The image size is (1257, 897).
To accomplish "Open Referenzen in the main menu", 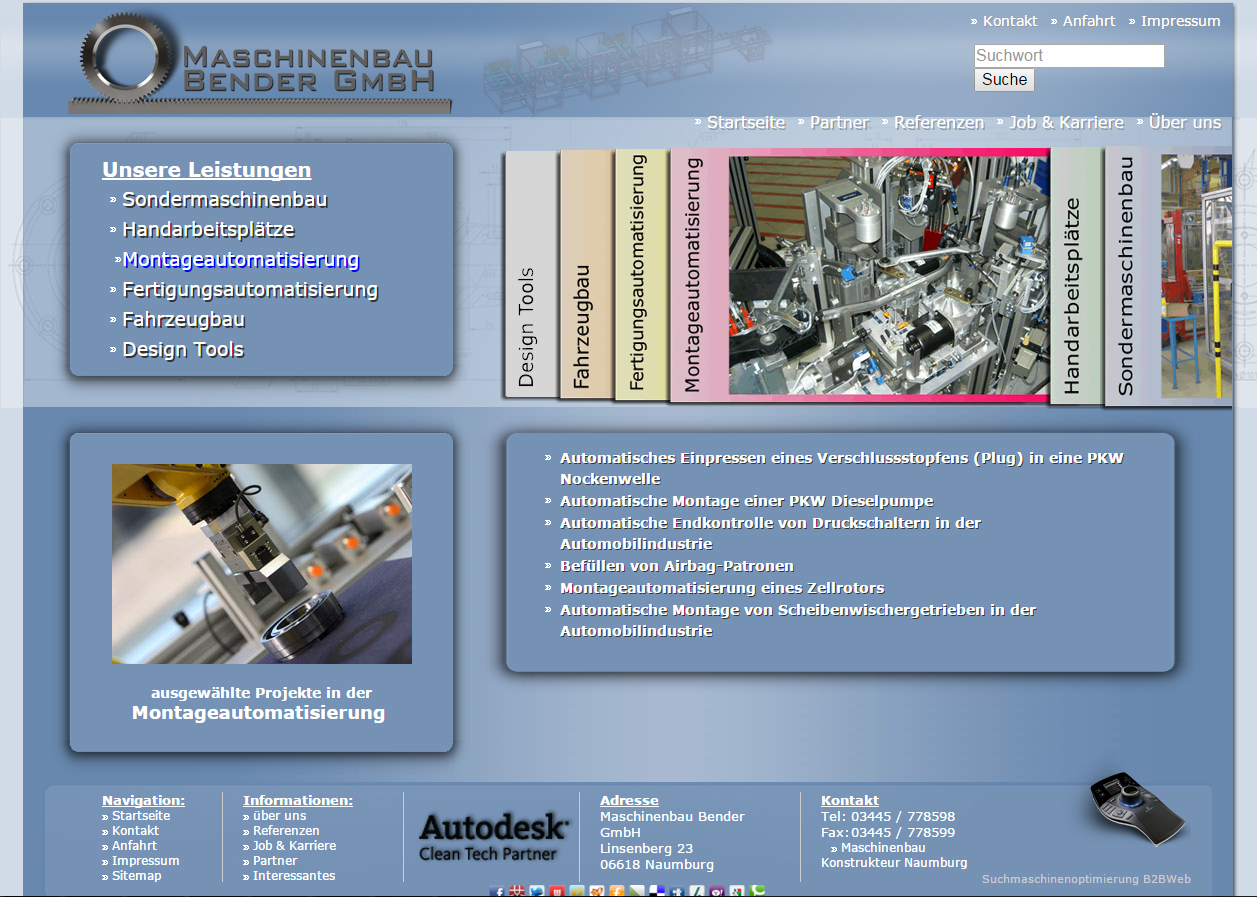I will [939, 123].
